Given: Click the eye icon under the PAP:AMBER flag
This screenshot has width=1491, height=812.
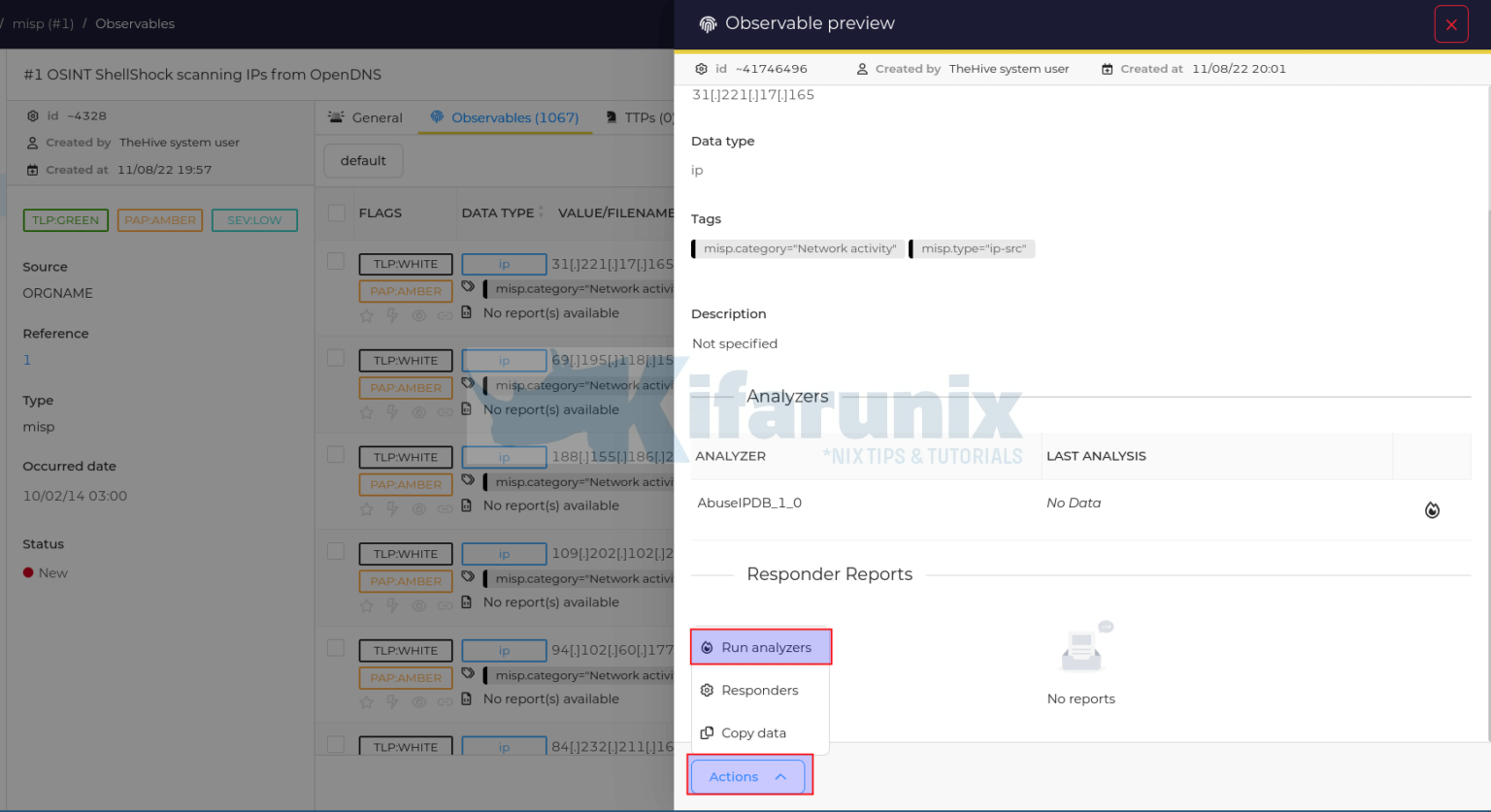Looking at the screenshot, I should pos(418,315).
